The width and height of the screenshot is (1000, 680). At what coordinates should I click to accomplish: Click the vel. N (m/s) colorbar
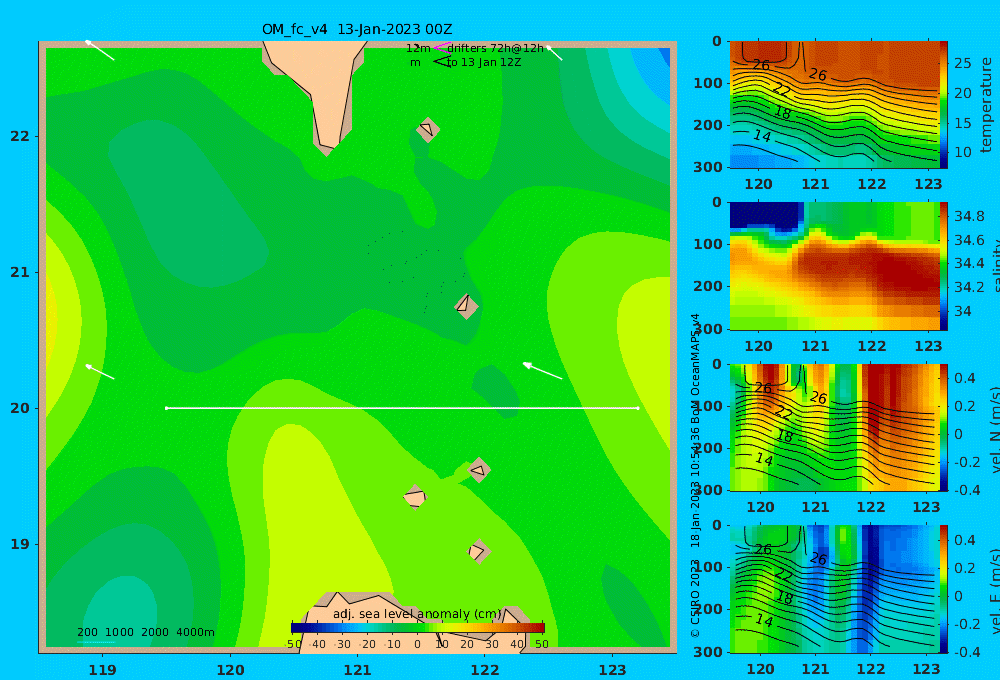[944, 427]
